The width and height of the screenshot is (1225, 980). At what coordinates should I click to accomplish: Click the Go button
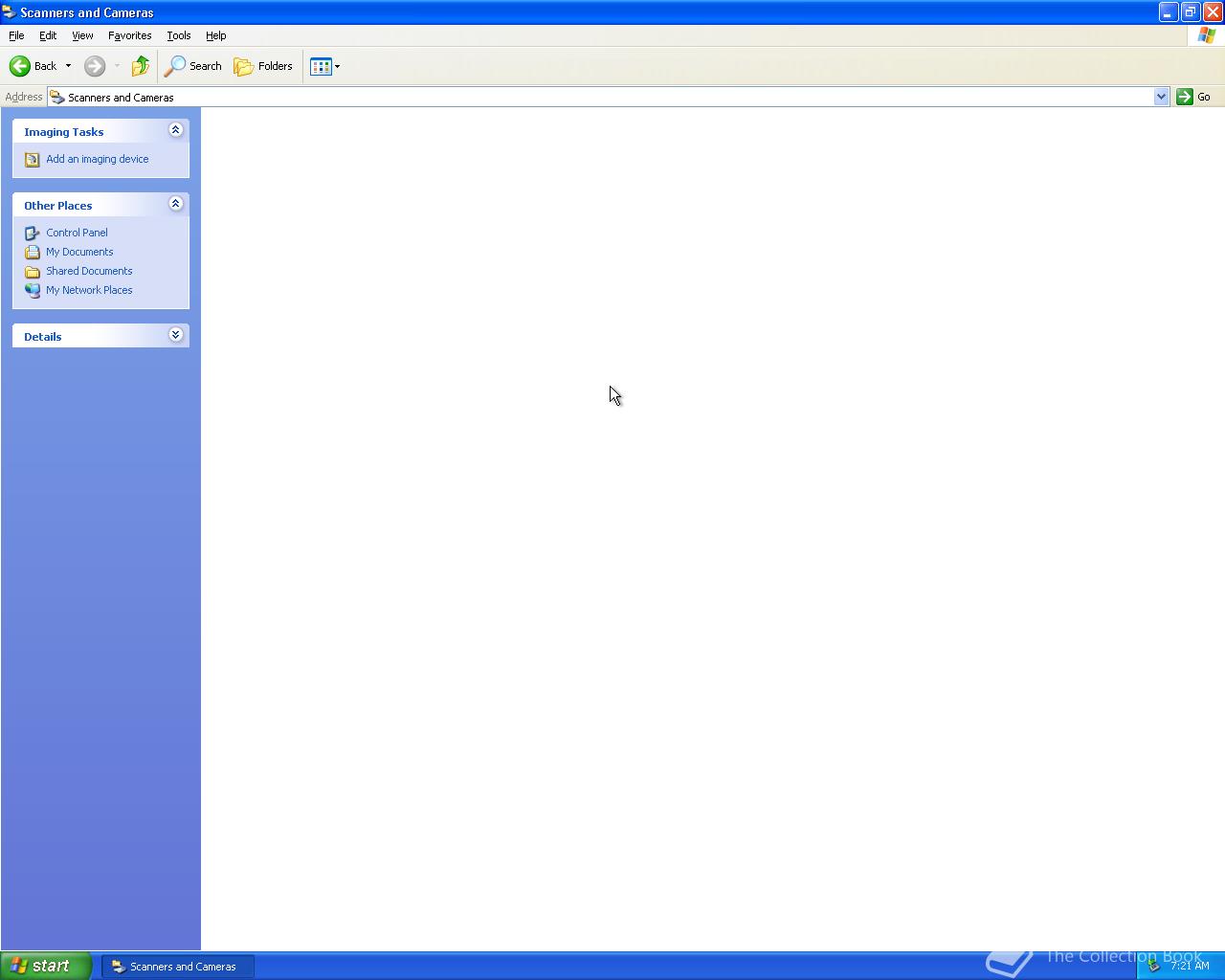coord(1194,97)
